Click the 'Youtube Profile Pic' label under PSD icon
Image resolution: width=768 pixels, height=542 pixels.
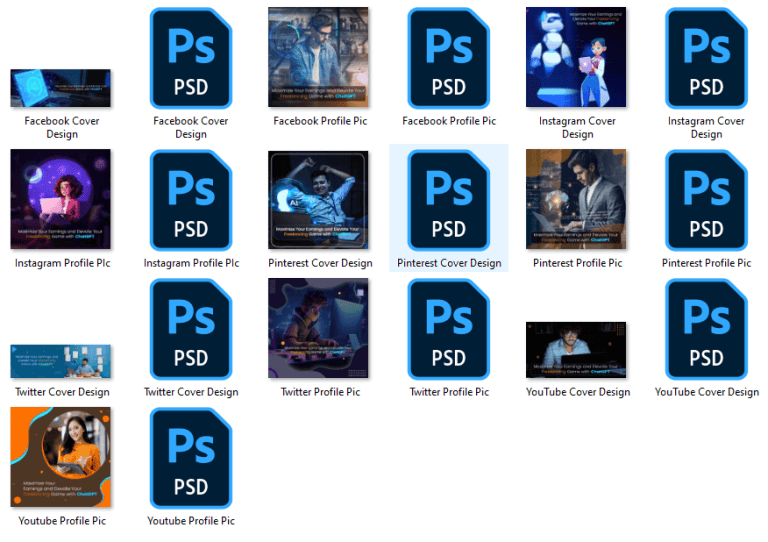[191, 520]
